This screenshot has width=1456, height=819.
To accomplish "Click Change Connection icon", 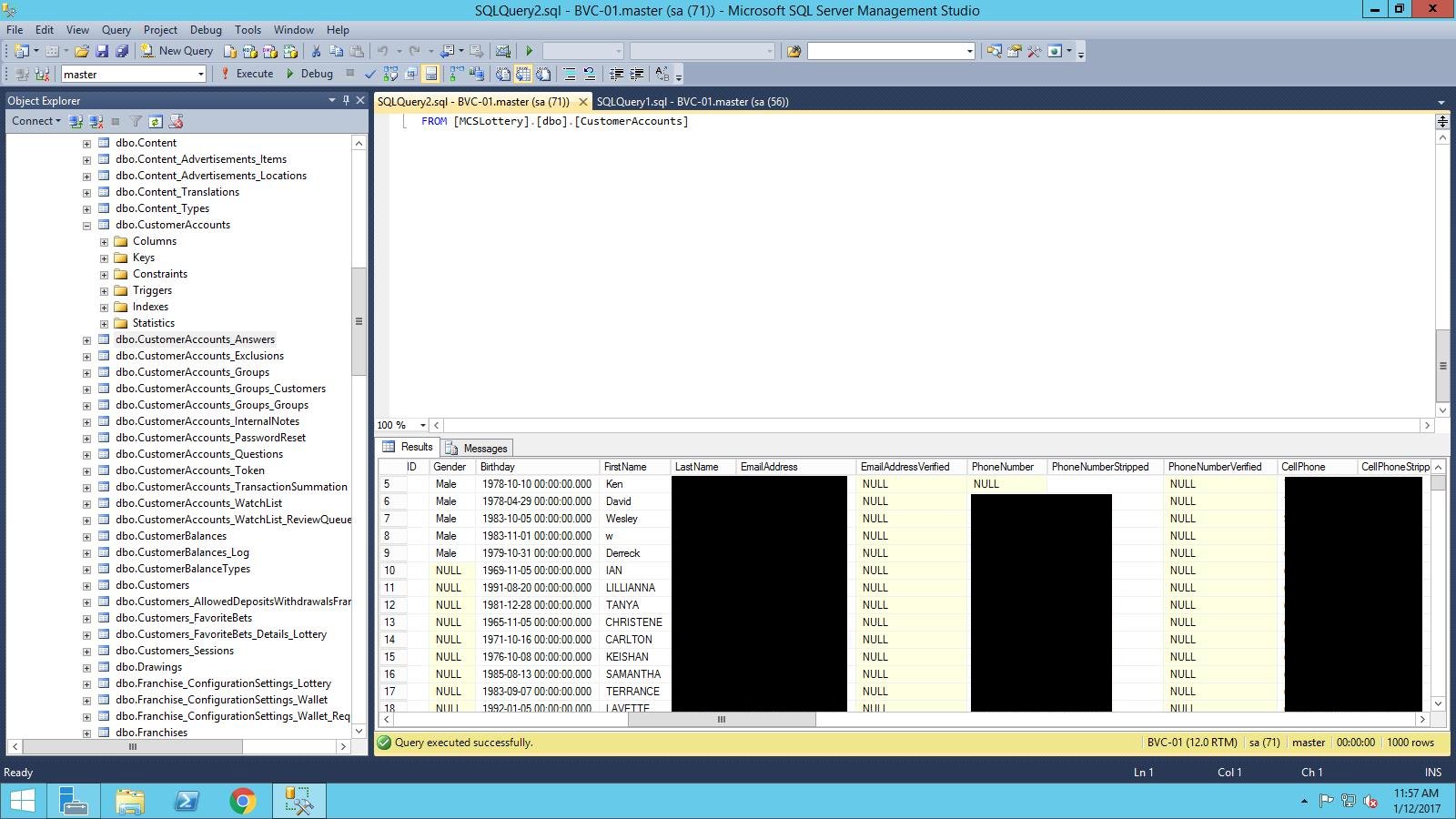I will coord(42,74).
